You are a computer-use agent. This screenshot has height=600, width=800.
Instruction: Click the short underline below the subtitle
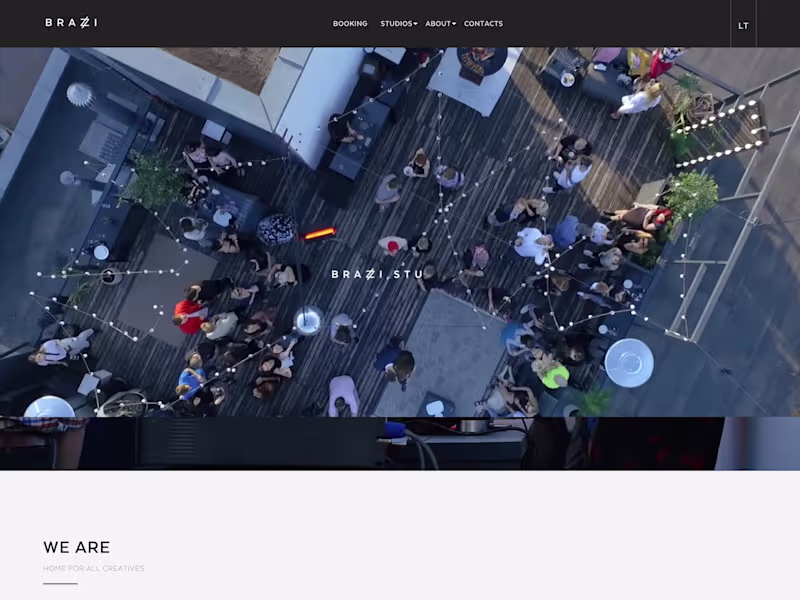(x=60, y=583)
